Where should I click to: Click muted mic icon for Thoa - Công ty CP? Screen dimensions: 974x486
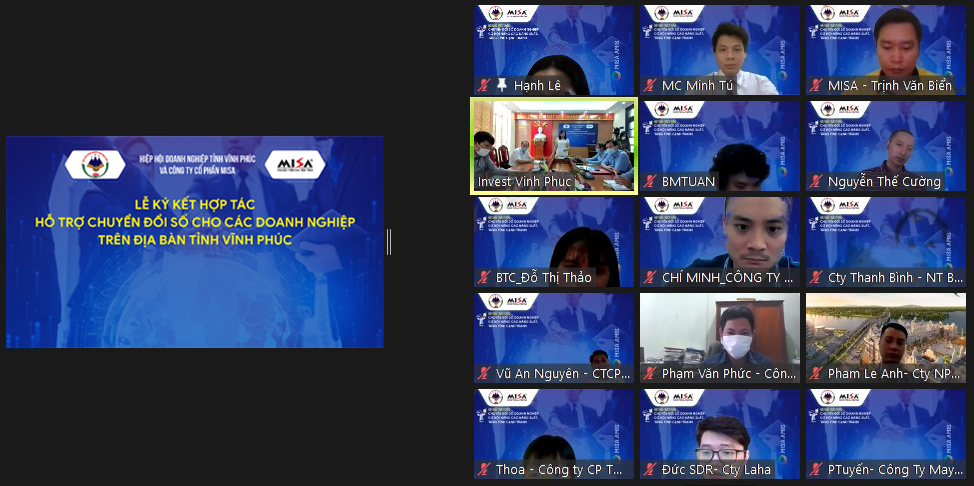484,469
